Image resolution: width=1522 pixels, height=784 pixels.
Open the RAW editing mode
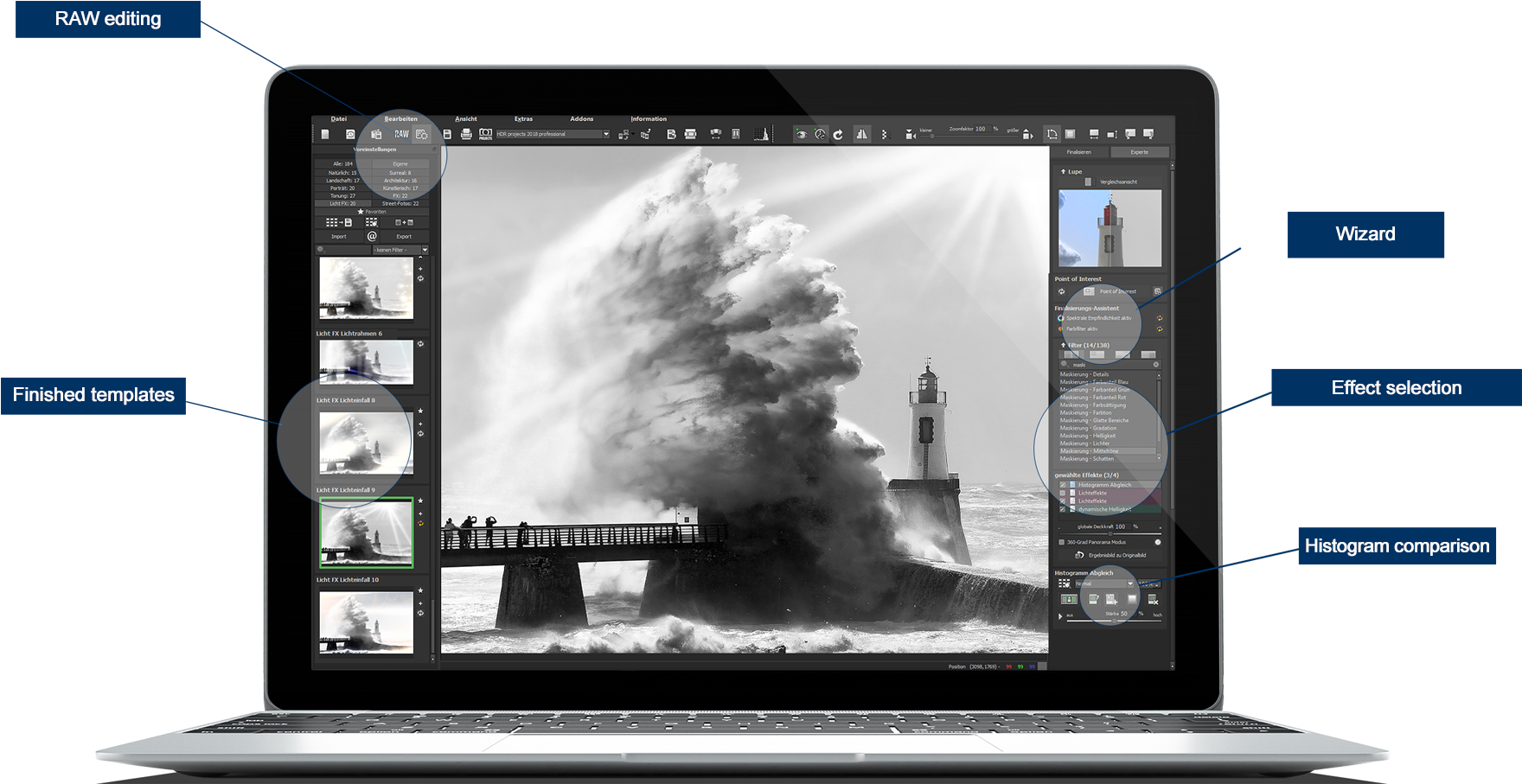401,135
